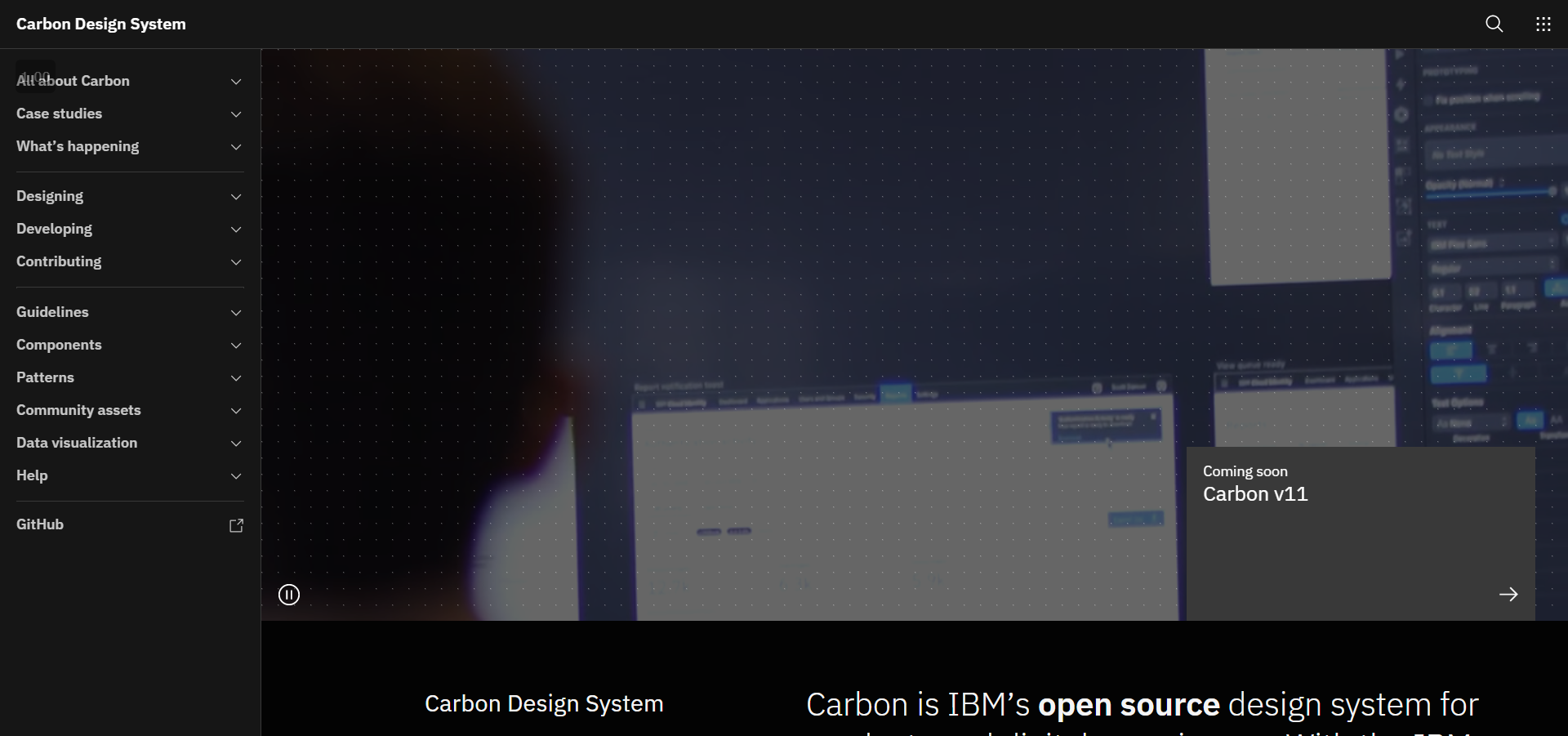This screenshot has width=1568, height=736.
Task: Open the site search
Action: coord(1494,24)
